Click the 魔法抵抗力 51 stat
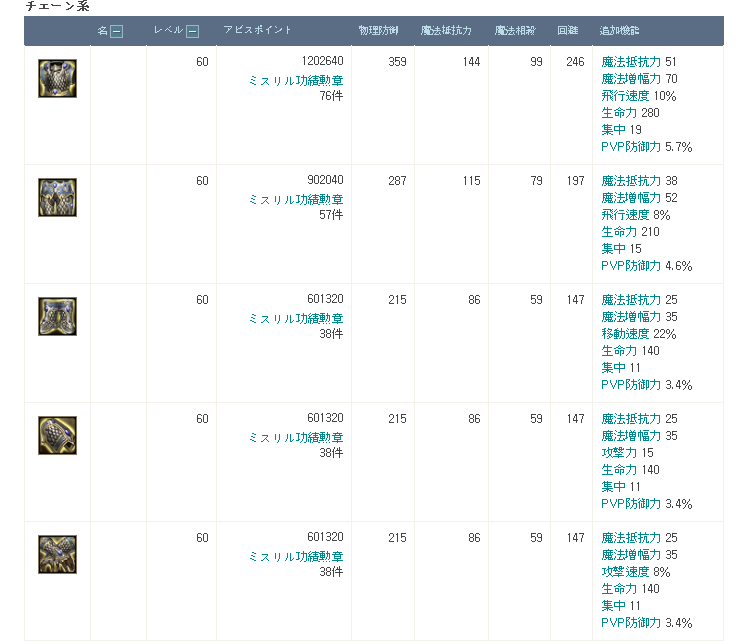Image resolution: width=747 pixels, height=644 pixels. [639, 62]
